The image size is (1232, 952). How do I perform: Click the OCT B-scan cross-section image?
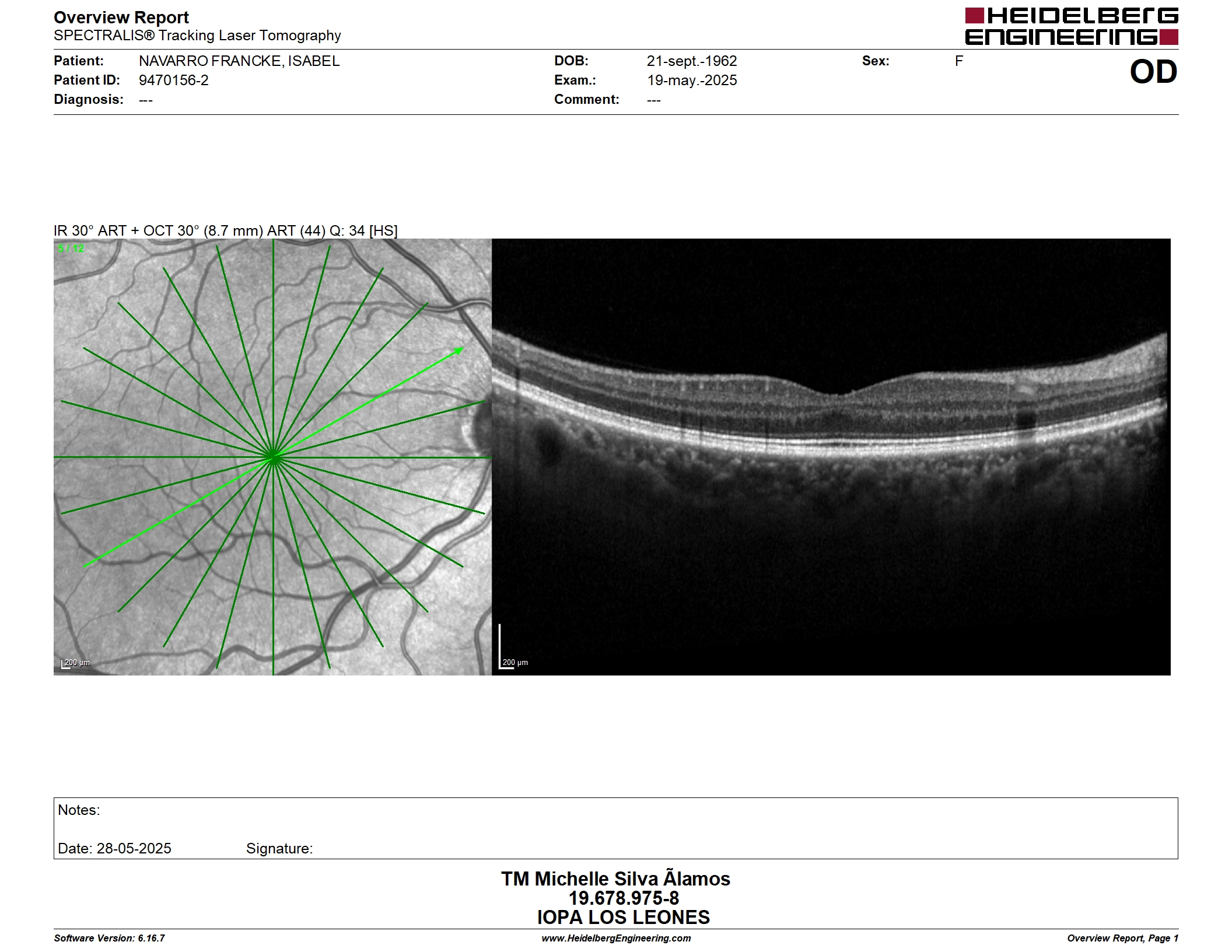click(x=831, y=457)
